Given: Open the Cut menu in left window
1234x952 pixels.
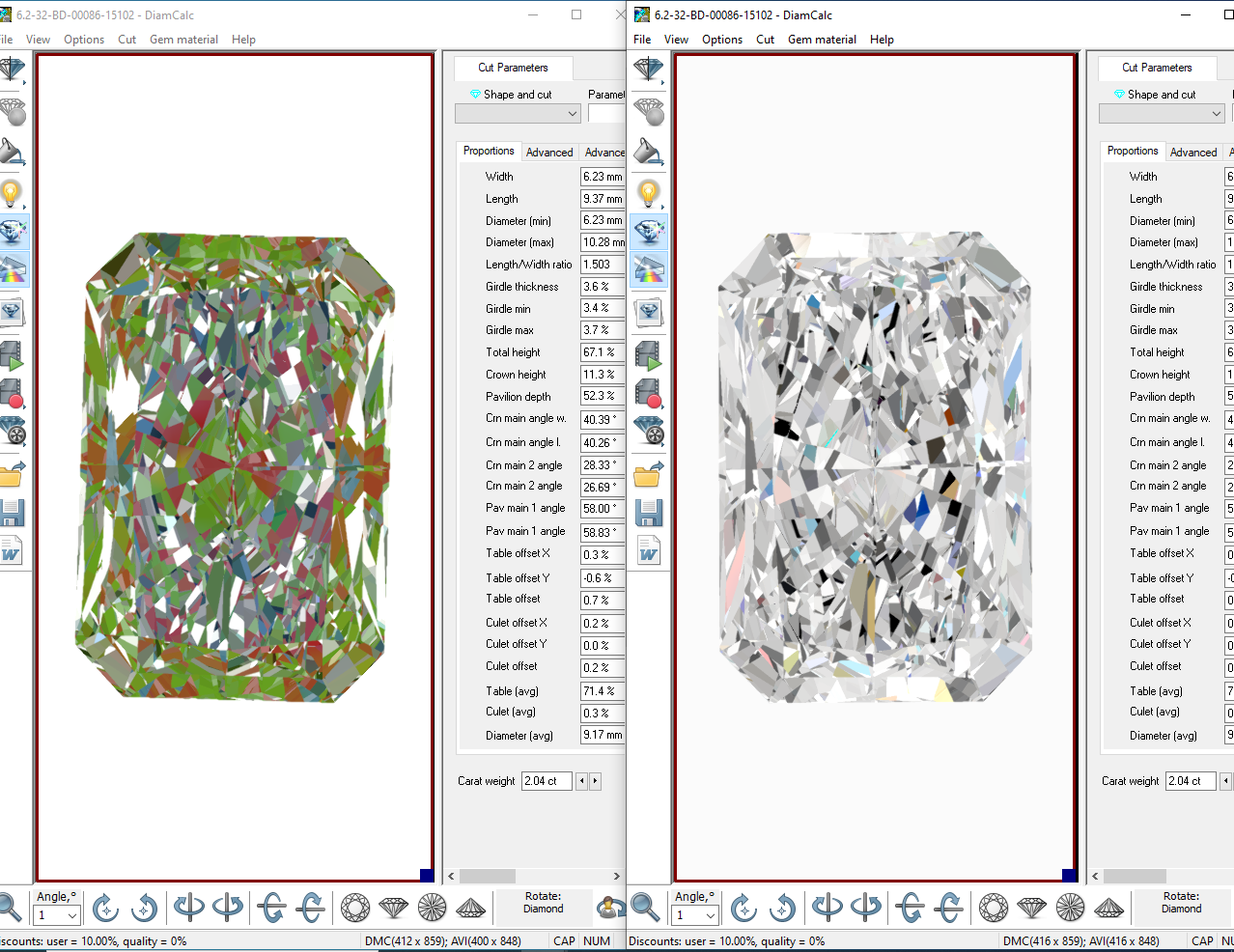Looking at the screenshot, I should [126, 40].
